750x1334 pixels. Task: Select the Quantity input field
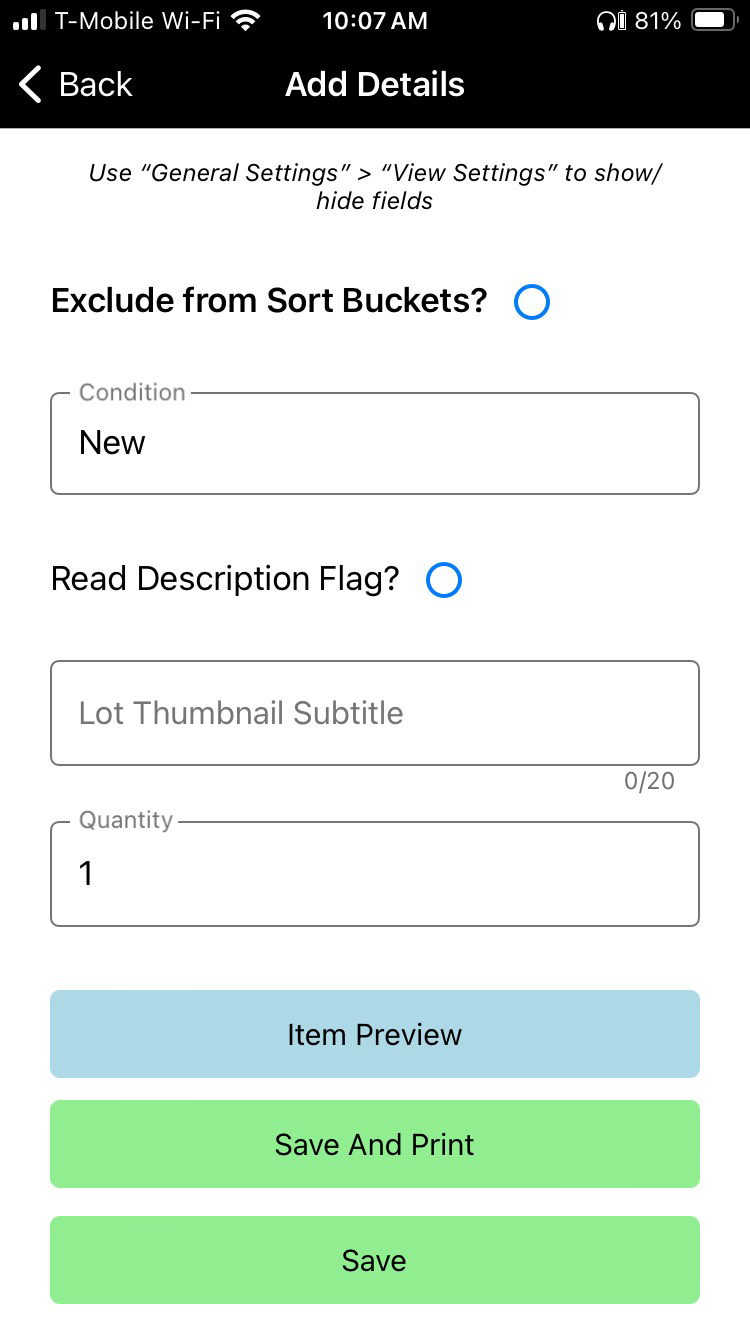tap(375, 874)
